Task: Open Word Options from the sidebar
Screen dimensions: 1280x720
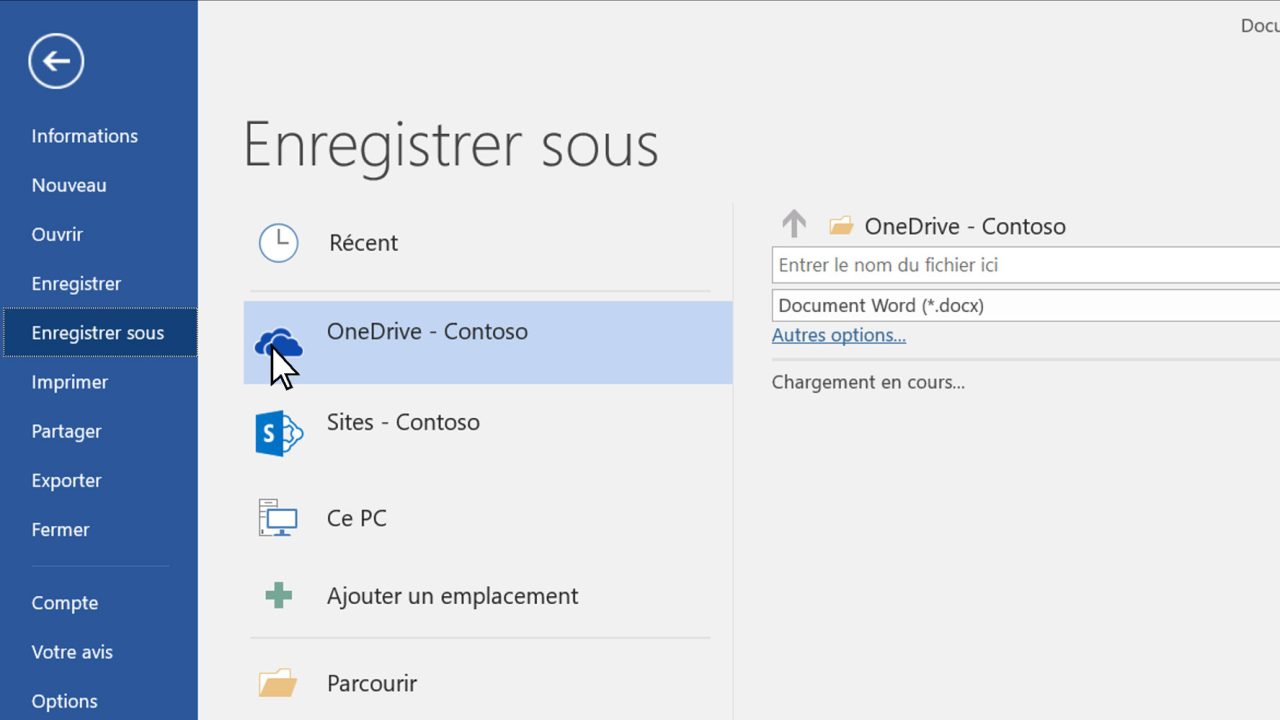Action: tap(64, 701)
